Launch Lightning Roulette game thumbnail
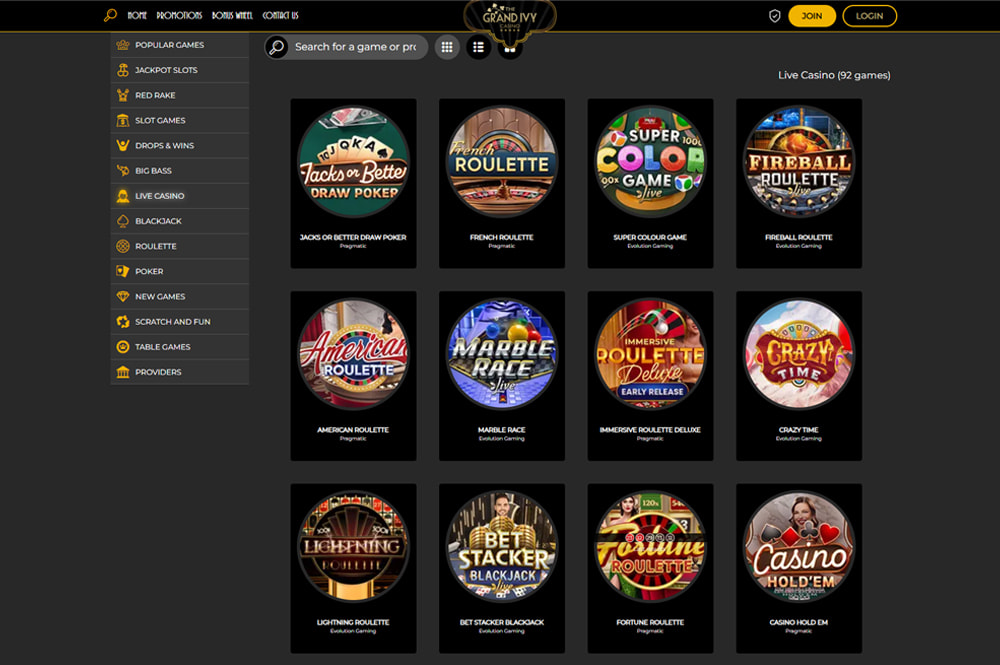Screen dimensions: 1000x665 click(353, 547)
